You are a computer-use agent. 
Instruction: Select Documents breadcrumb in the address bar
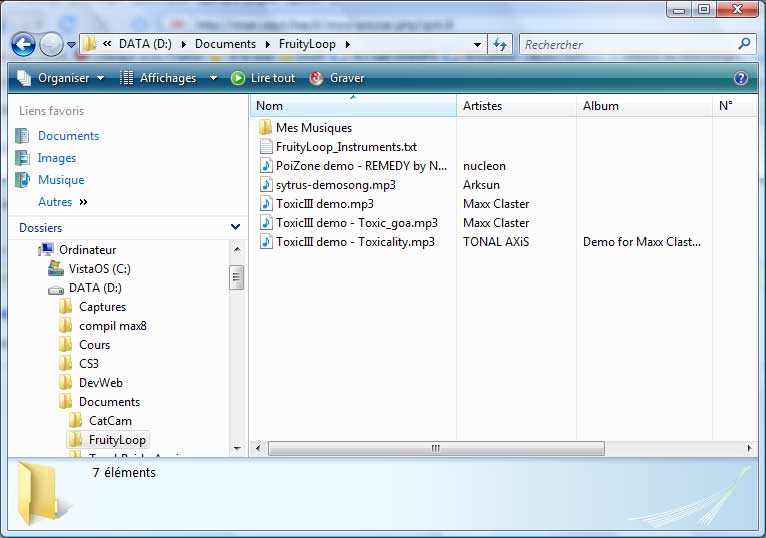point(225,44)
